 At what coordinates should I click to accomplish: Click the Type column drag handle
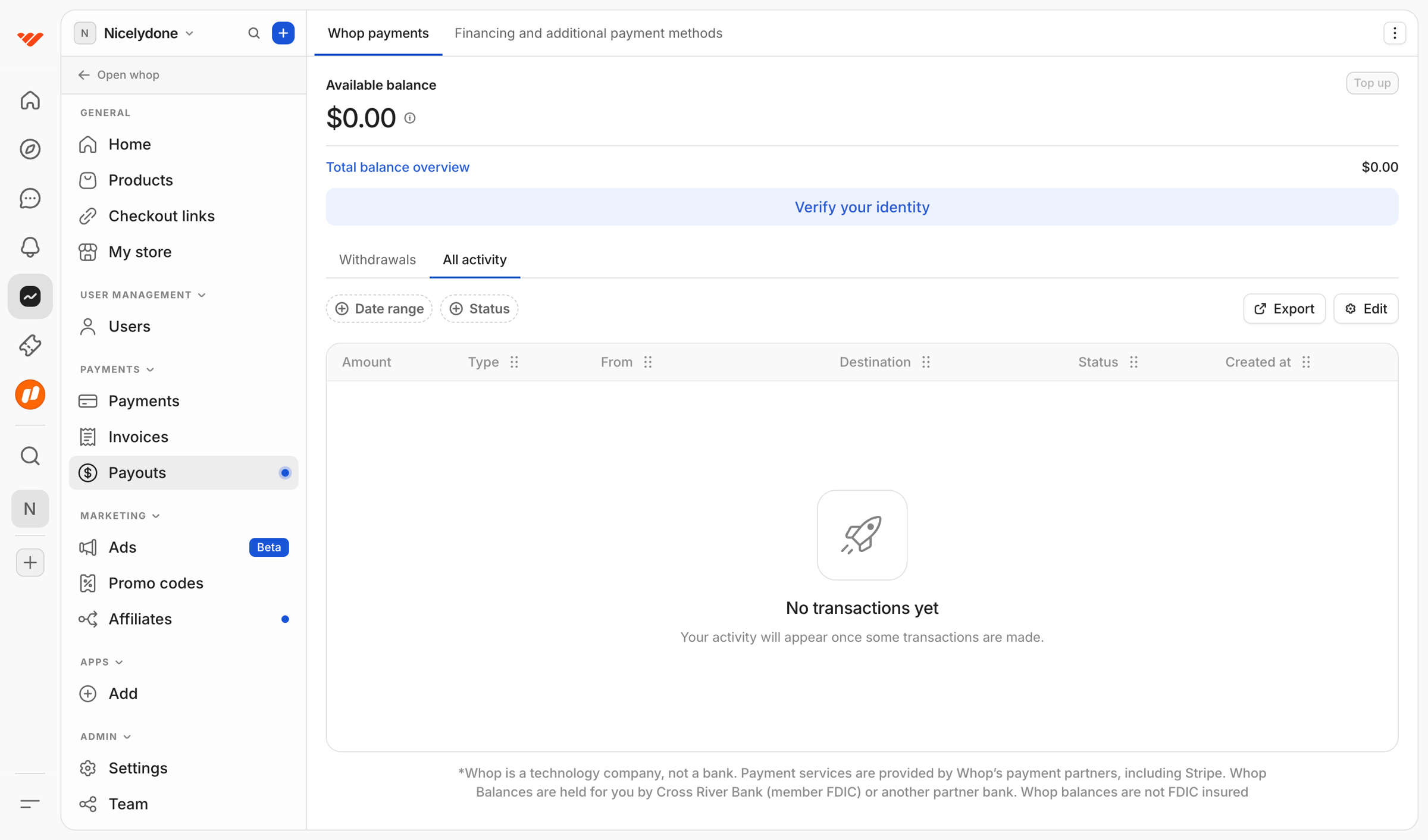(514, 362)
